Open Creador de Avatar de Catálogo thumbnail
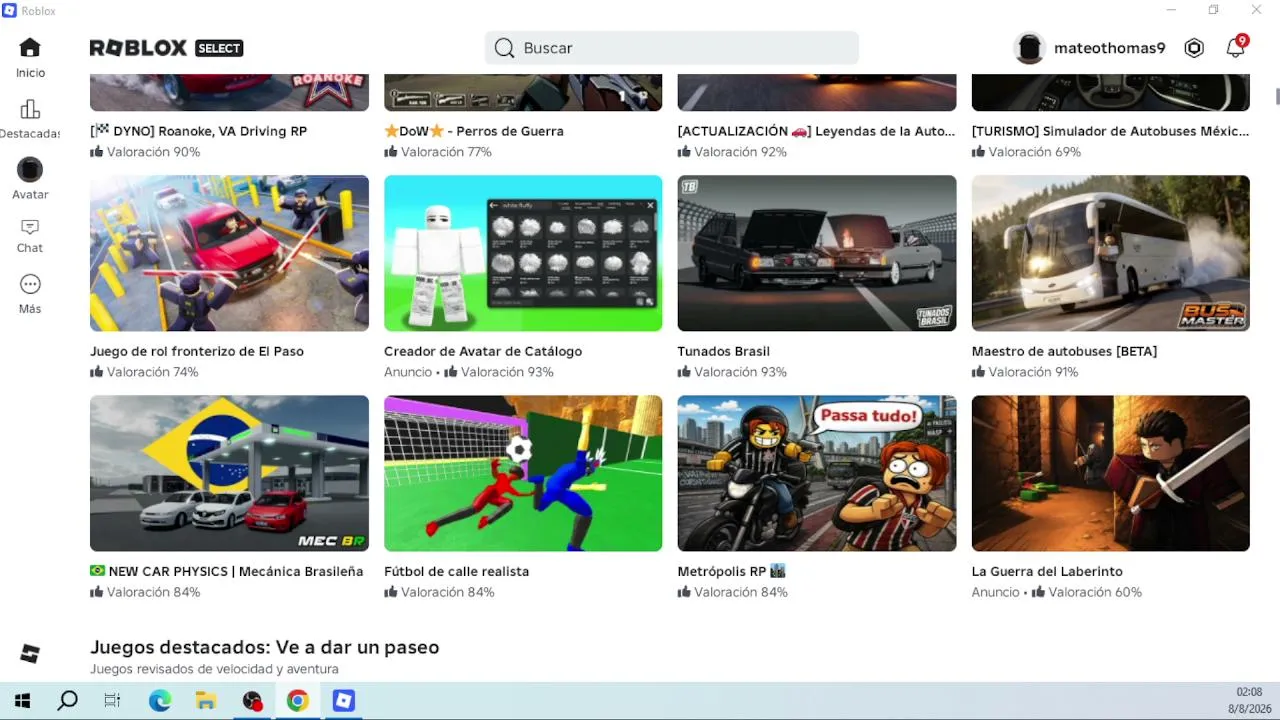Screen dimensions: 1280x720 pyautogui.click(x=523, y=253)
